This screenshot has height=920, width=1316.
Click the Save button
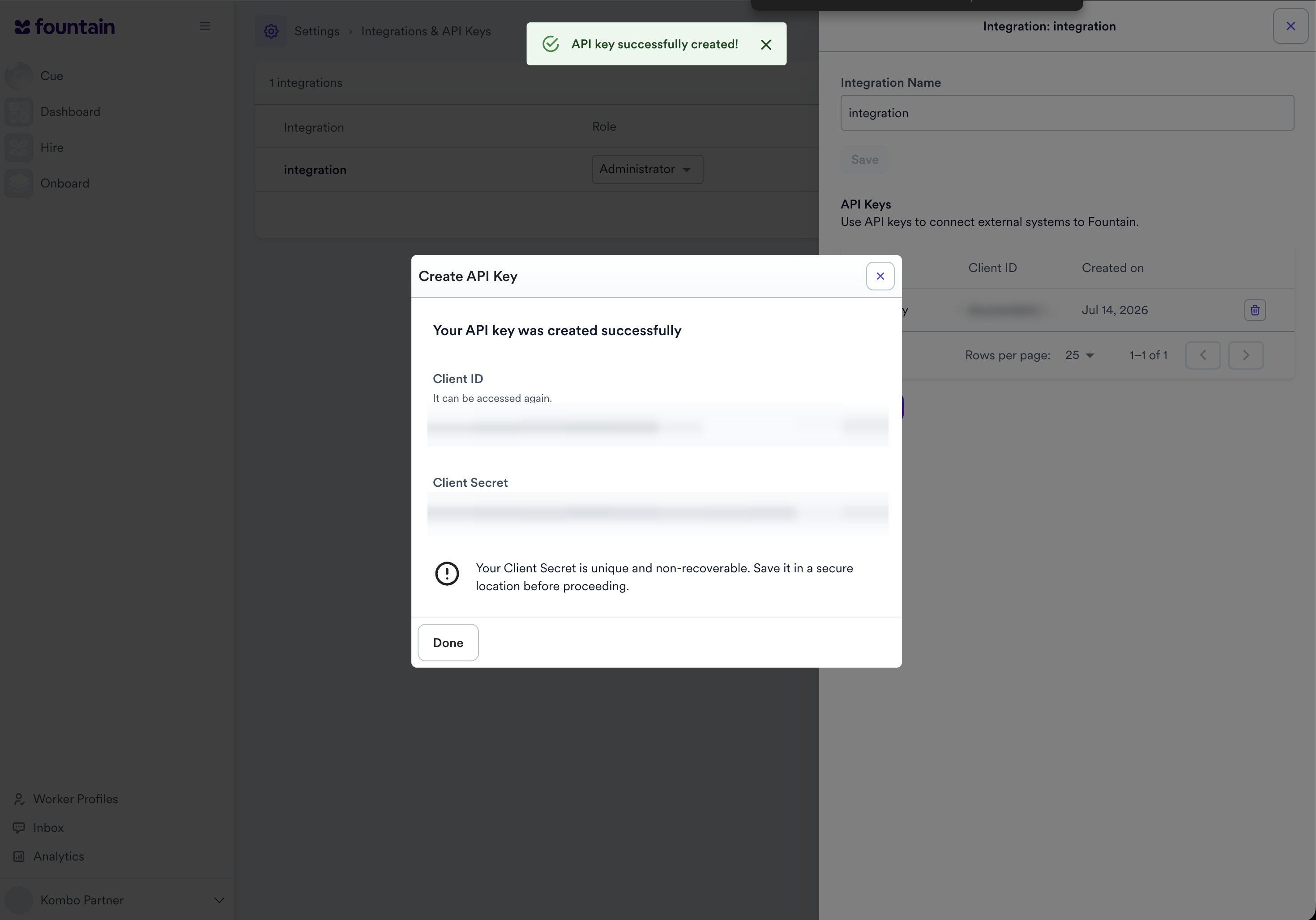864,159
